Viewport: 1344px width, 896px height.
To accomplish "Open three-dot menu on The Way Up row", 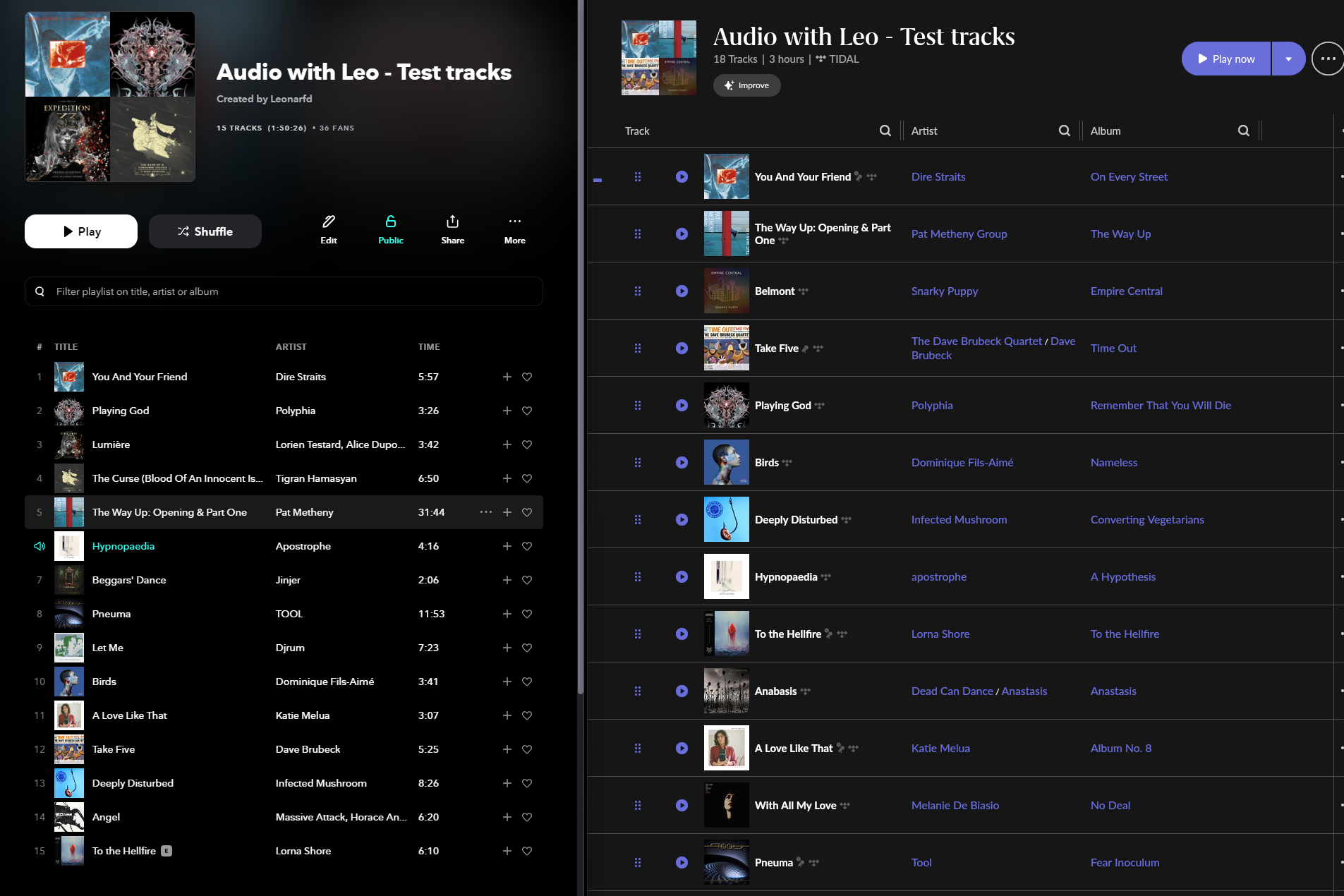I will coord(486,512).
